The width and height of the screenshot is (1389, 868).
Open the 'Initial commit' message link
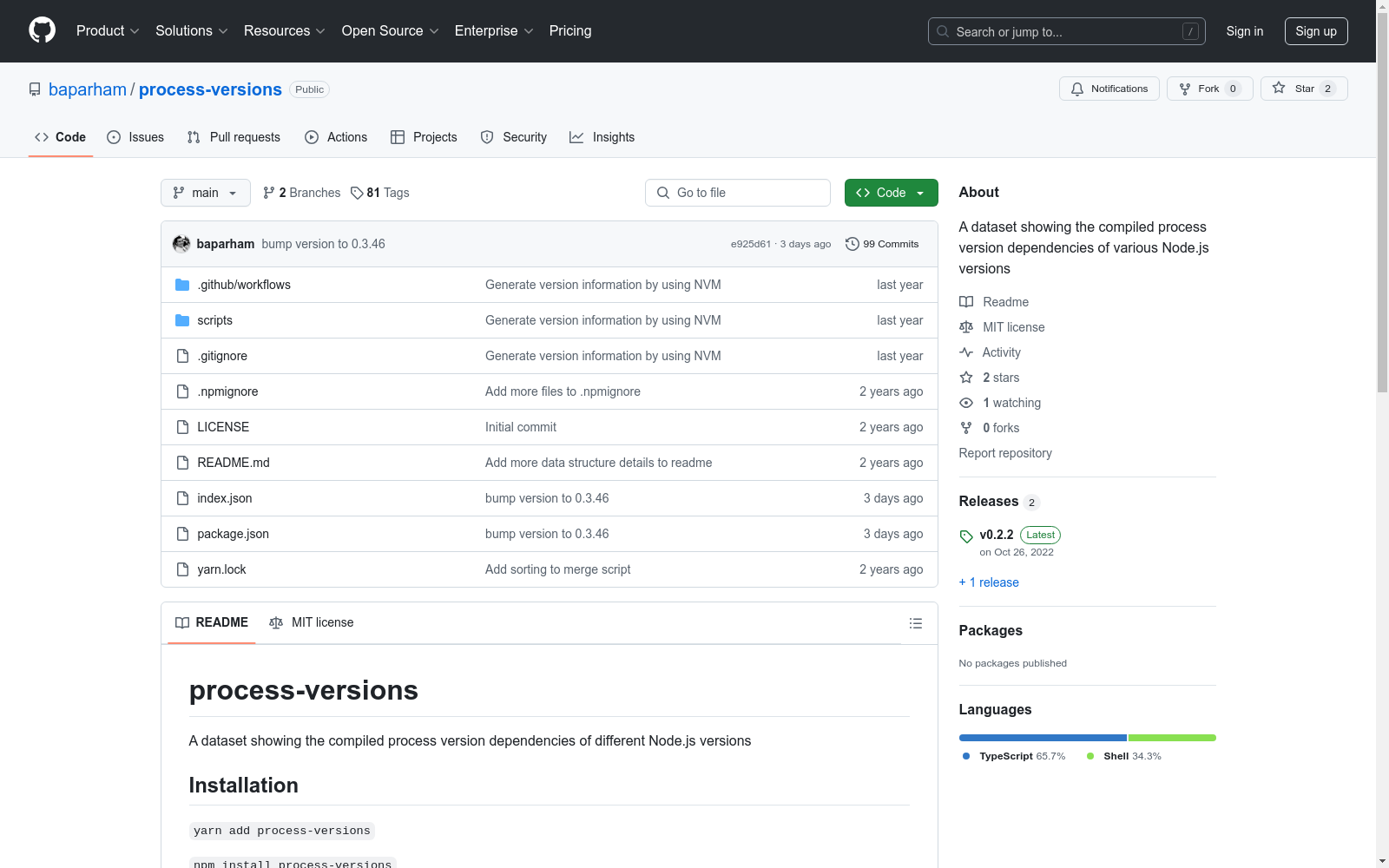point(521,427)
